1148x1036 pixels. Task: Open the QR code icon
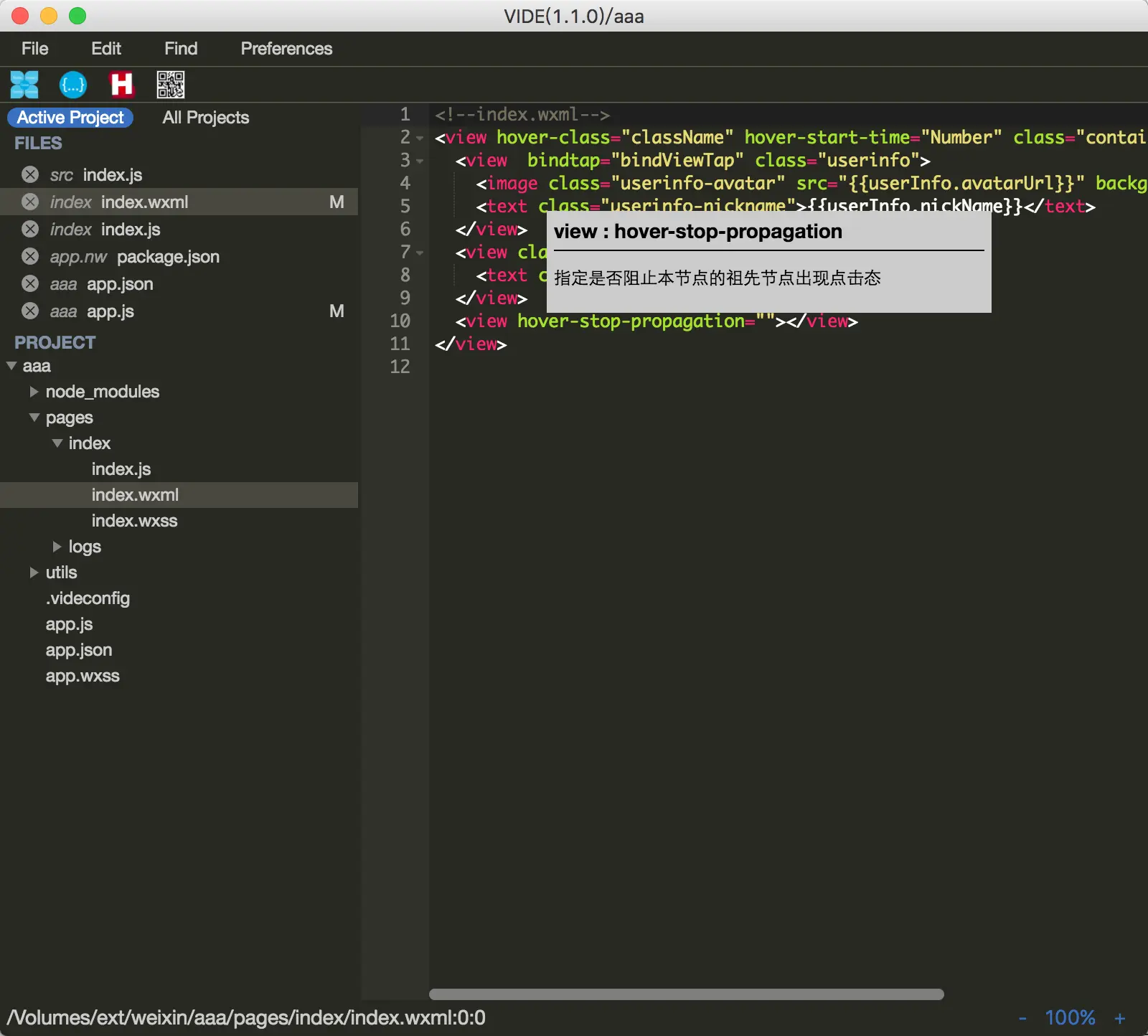(x=171, y=85)
